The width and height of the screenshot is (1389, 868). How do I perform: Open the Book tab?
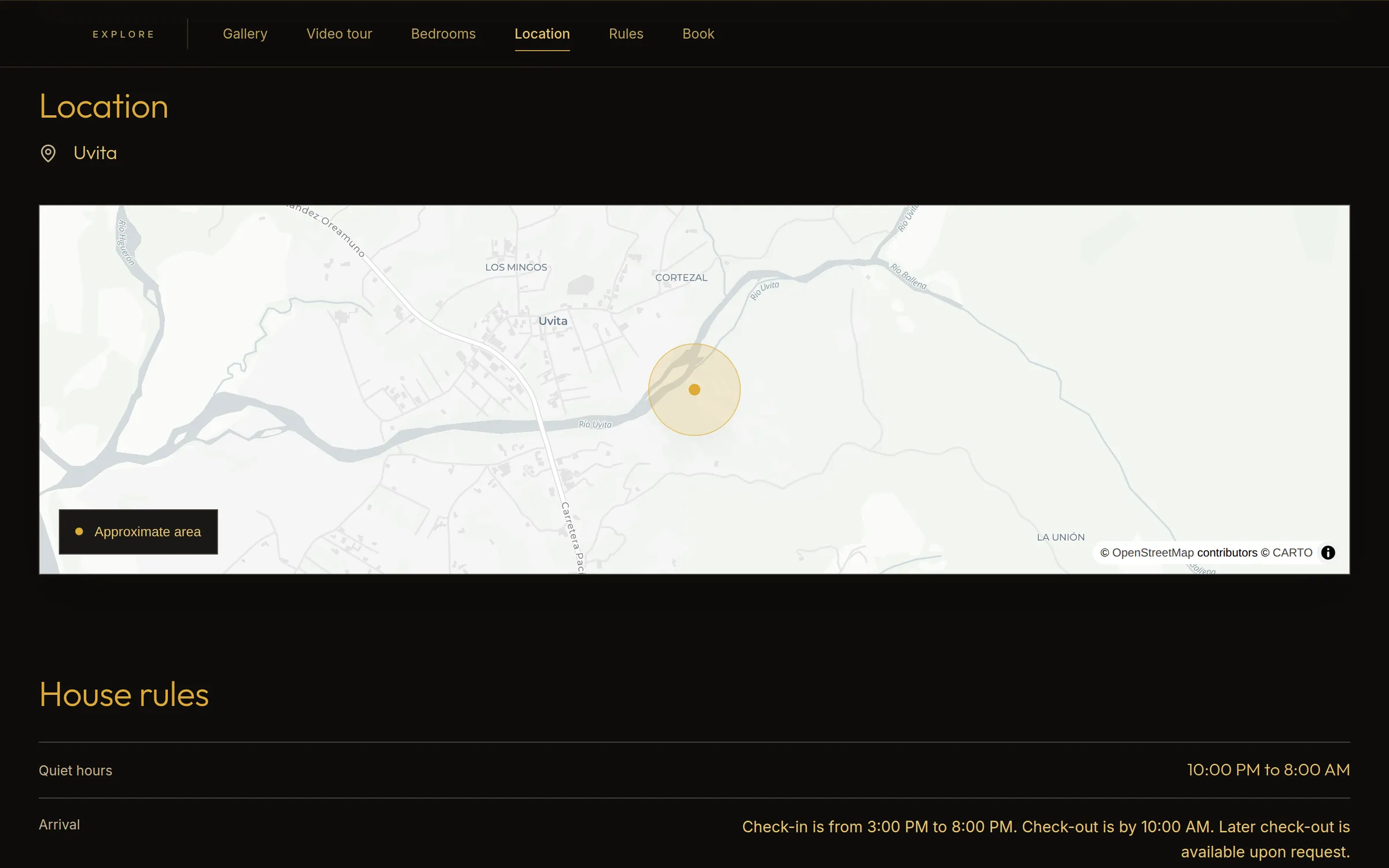(x=698, y=34)
